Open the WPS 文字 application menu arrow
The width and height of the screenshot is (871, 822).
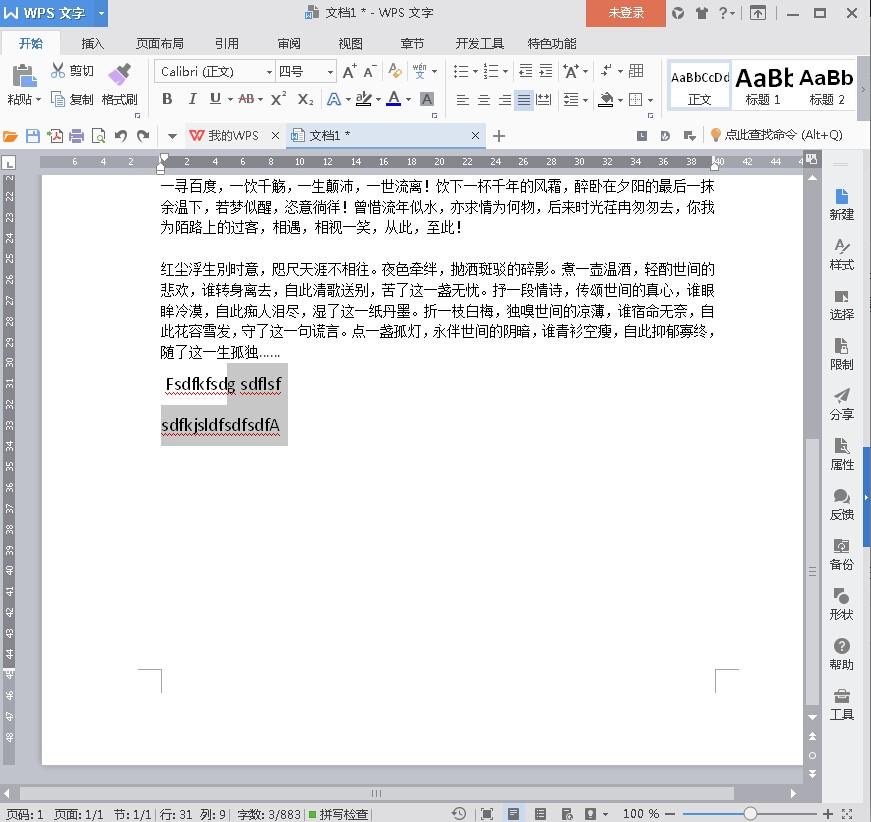pos(101,13)
